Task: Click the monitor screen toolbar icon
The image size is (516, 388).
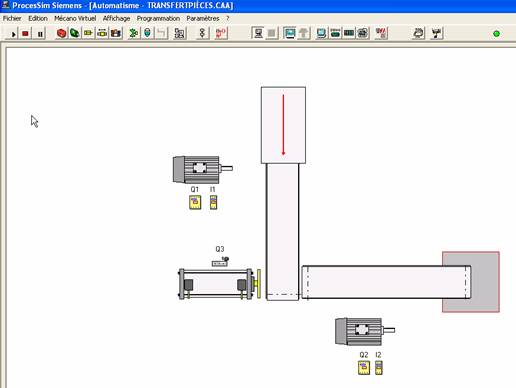Action: (x=290, y=33)
